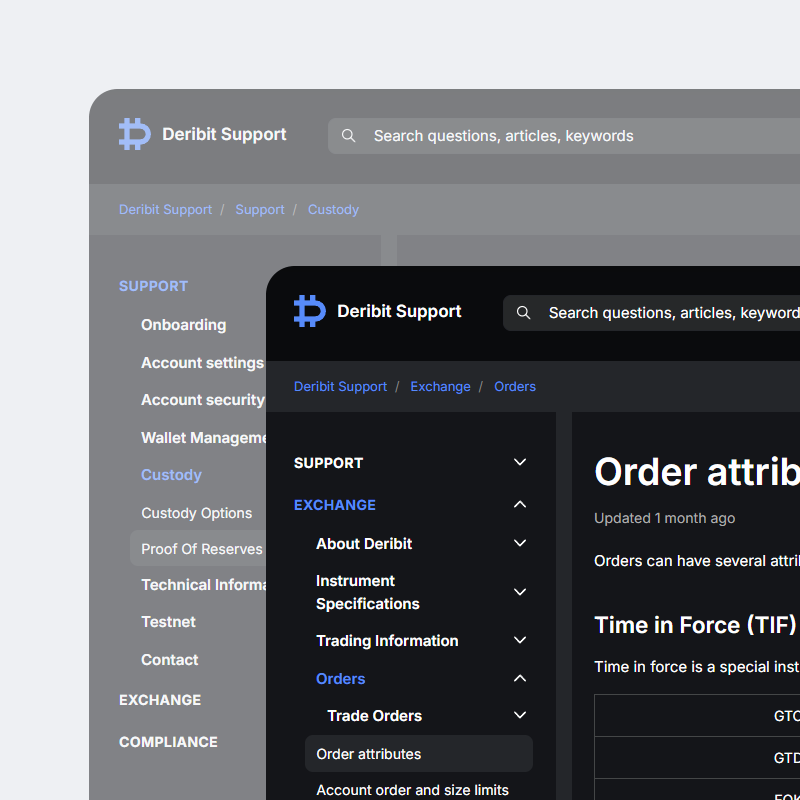Expand the SUPPORT section chevron
The width and height of the screenshot is (800, 800).
[520, 462]
